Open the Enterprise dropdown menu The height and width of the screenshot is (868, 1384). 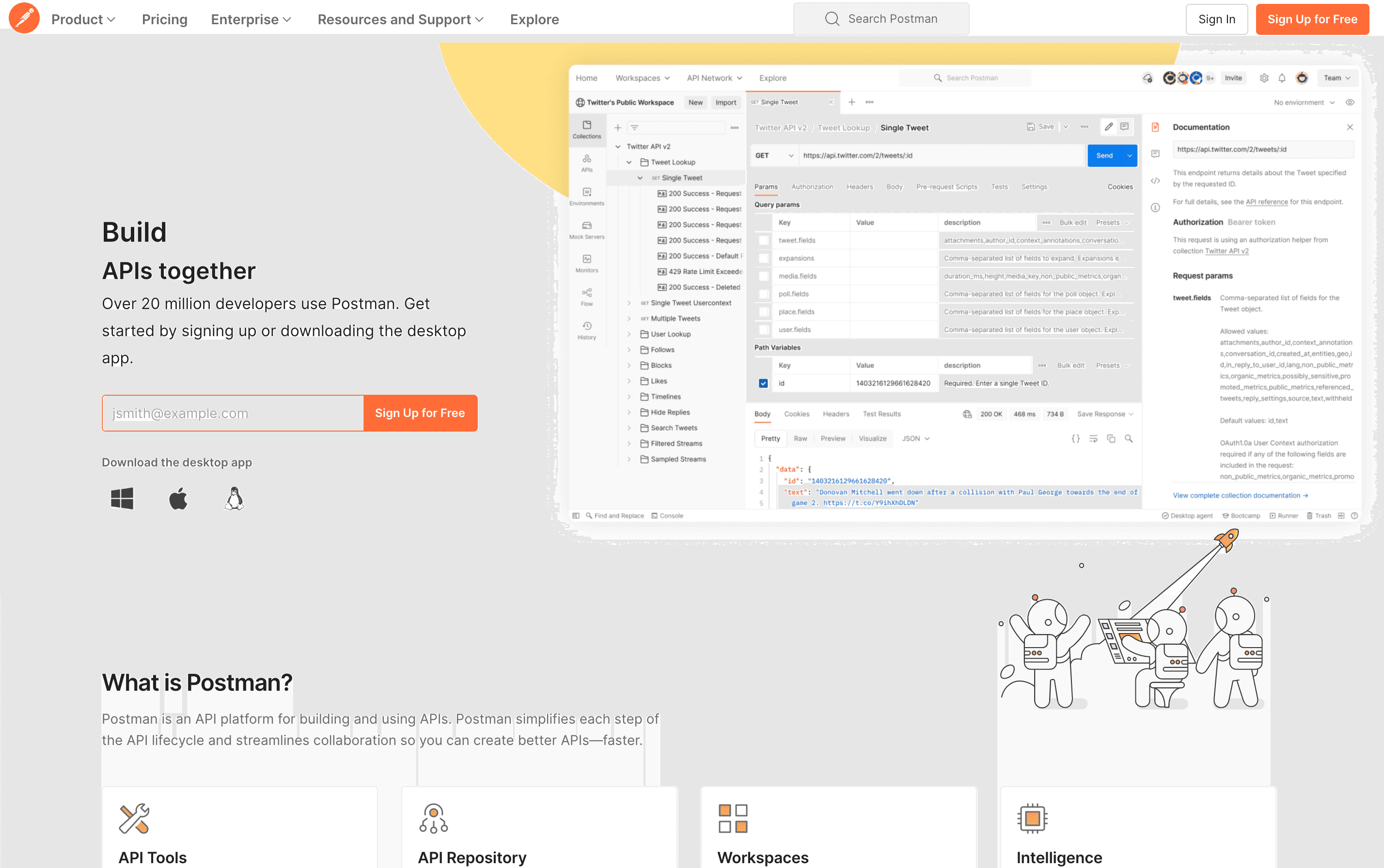(x=251, y=19)
